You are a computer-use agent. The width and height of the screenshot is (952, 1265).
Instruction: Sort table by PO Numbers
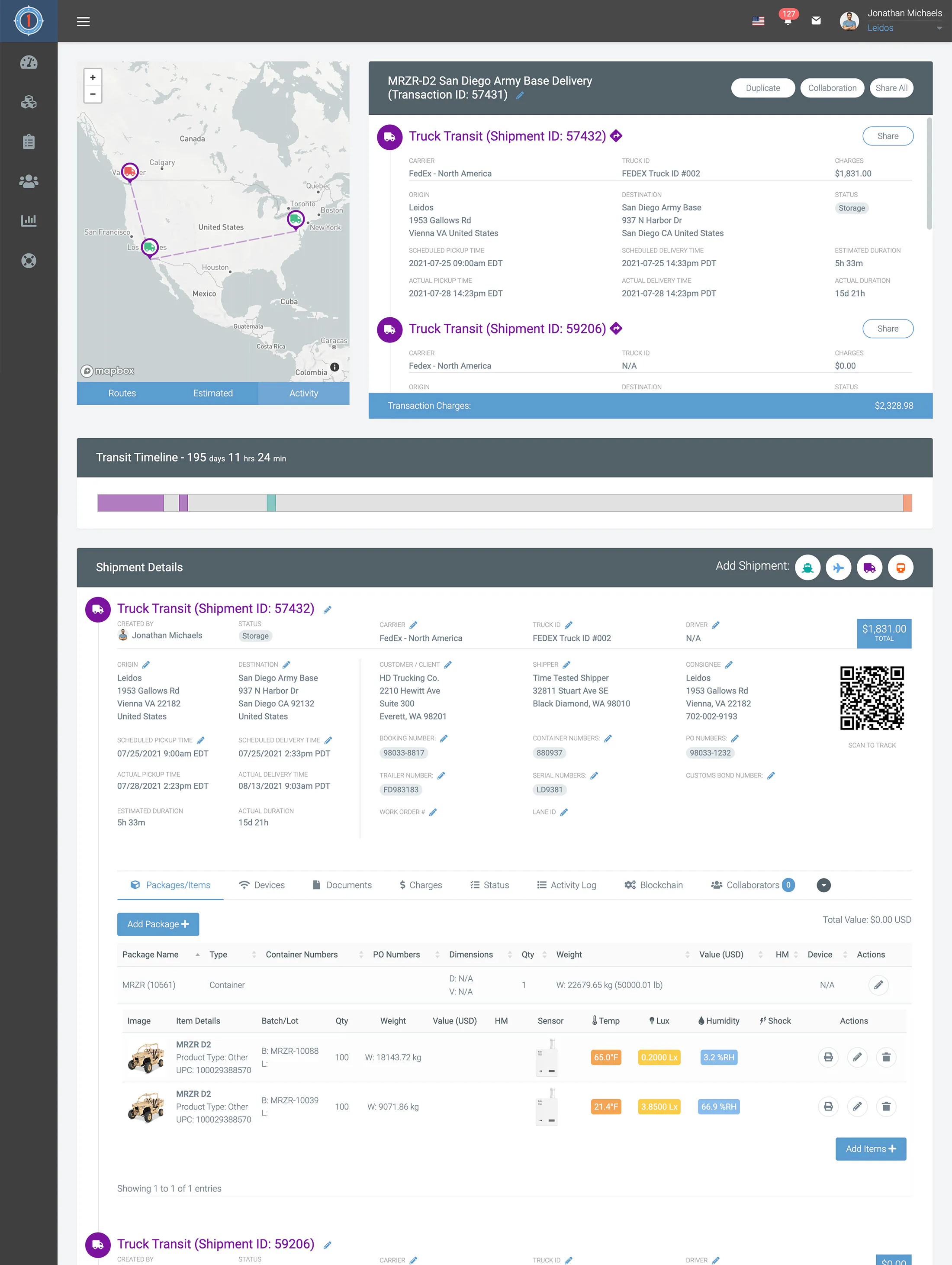pos(406,955)
